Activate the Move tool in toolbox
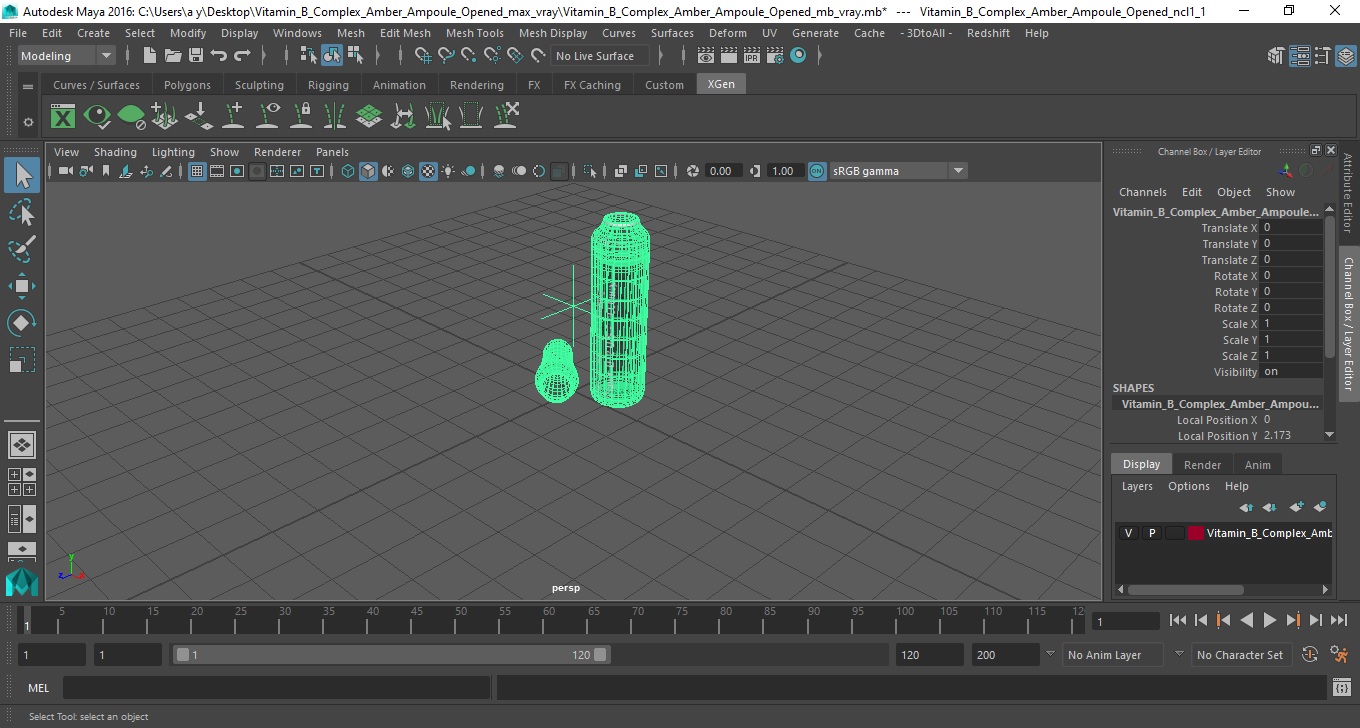The height and width of the screenshot is (728, 1360). click(22, 286)
